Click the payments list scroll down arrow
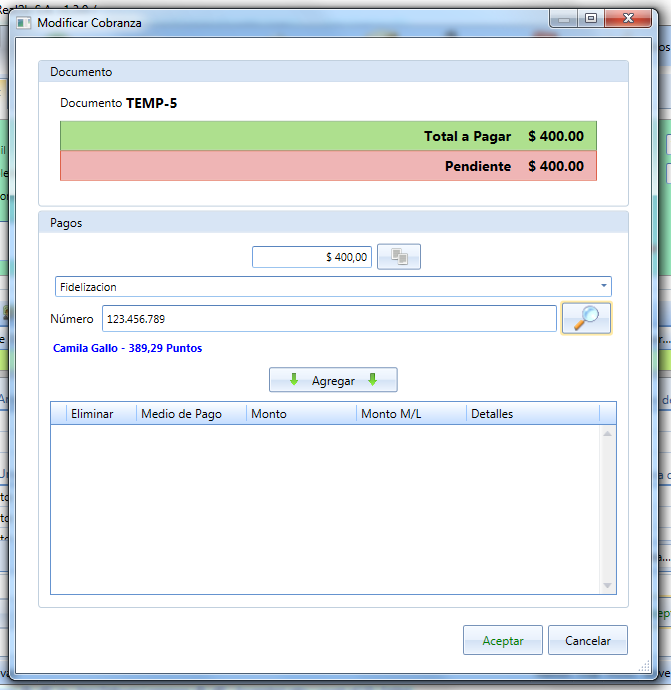Image resolution: width=671 pixels, height=690 pixels. tap(608, 585)
